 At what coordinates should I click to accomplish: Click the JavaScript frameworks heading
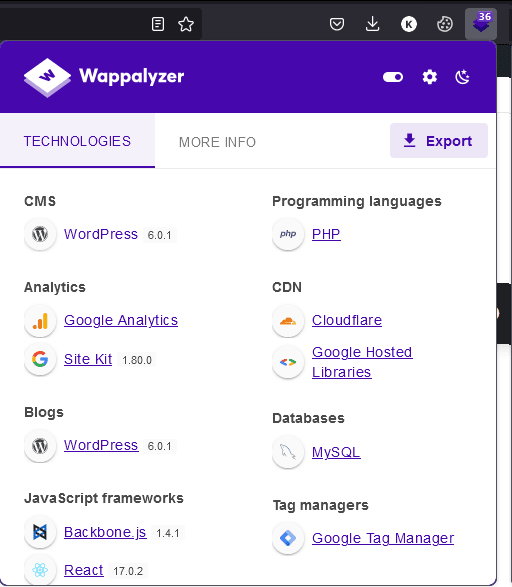click(x=104, y=498)
